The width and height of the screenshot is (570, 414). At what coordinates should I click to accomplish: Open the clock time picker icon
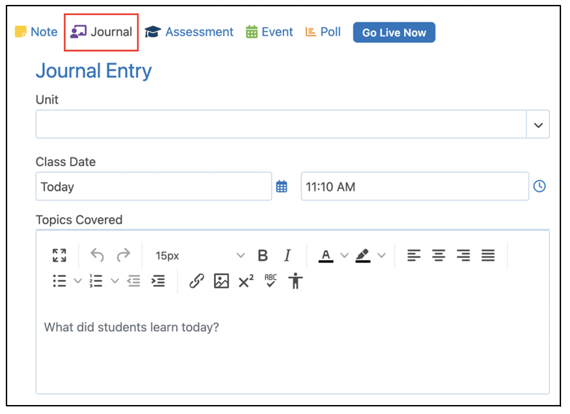pyautogui.click(x=539, y=186)
